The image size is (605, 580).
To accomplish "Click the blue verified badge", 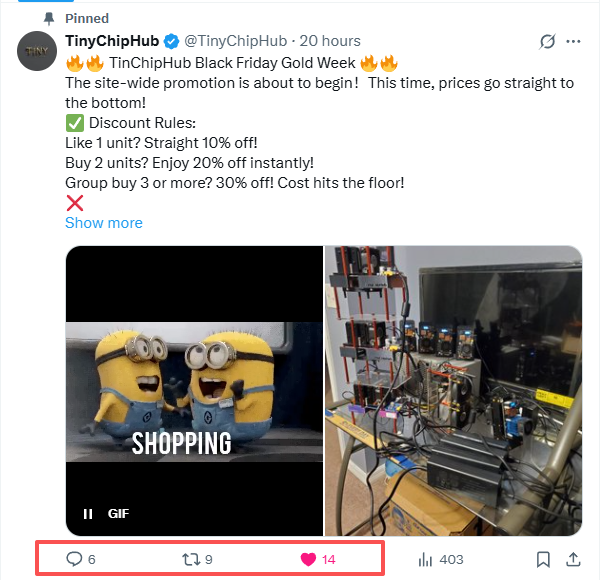I will coord(171,41).
